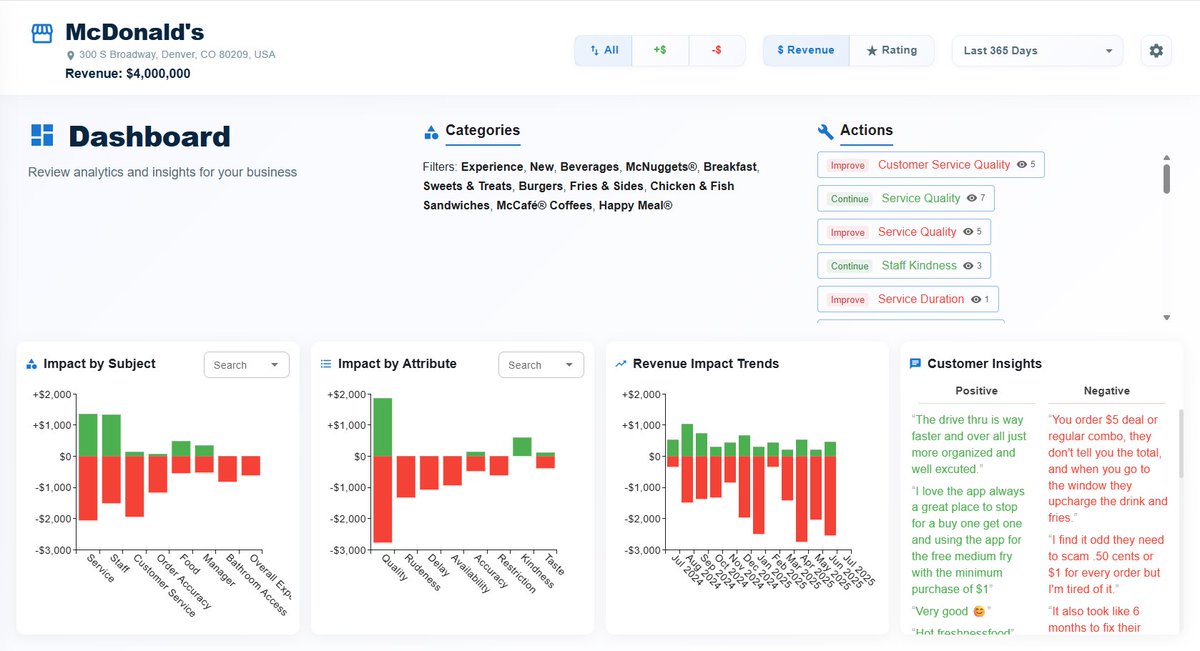Select the Fries & Sides category filter
Image resolution: width=1200 pixels, height=651 pixels.
pyautogui.click(x=606, y=186)
